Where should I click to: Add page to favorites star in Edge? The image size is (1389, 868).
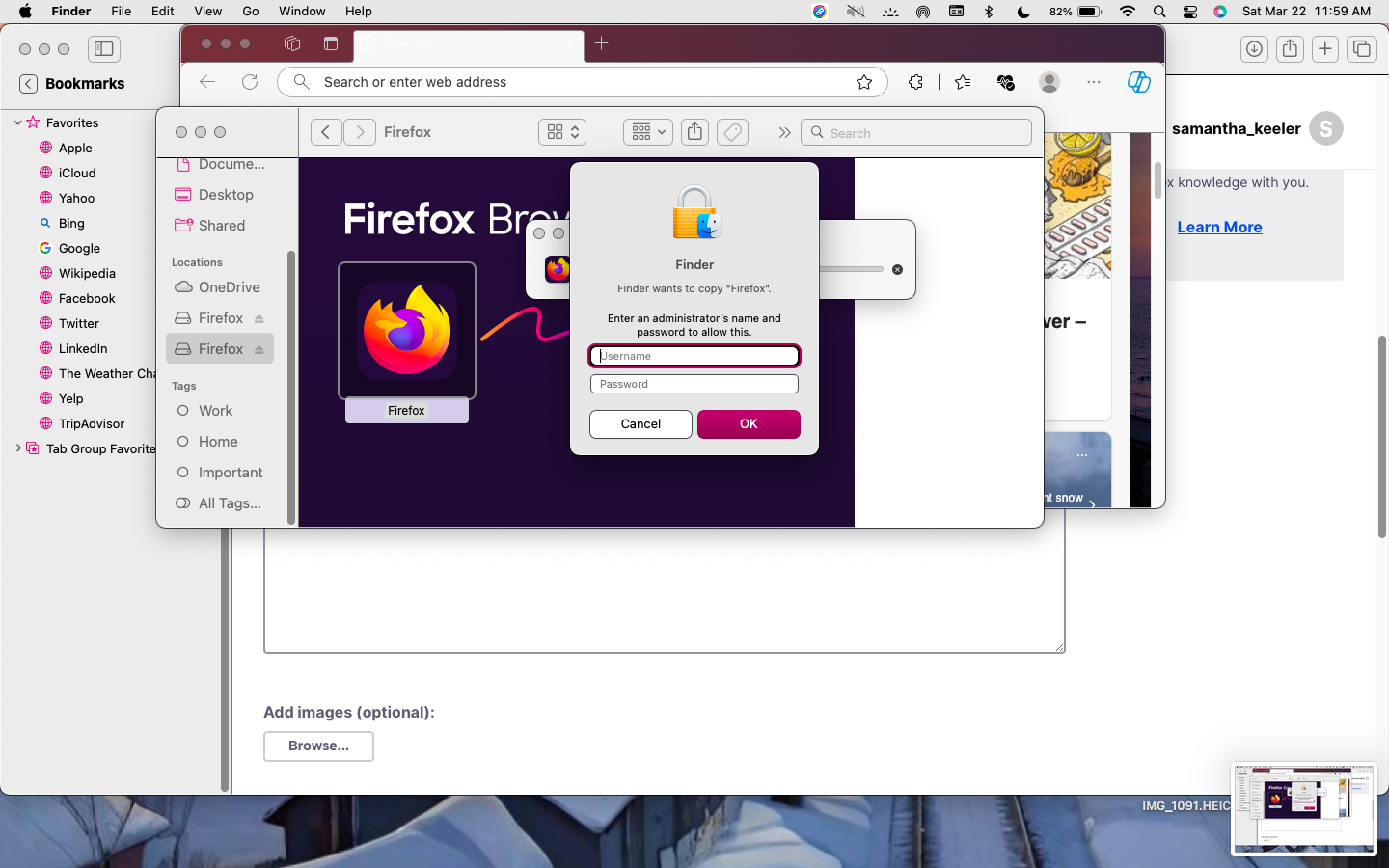click(x=864, y=82)
